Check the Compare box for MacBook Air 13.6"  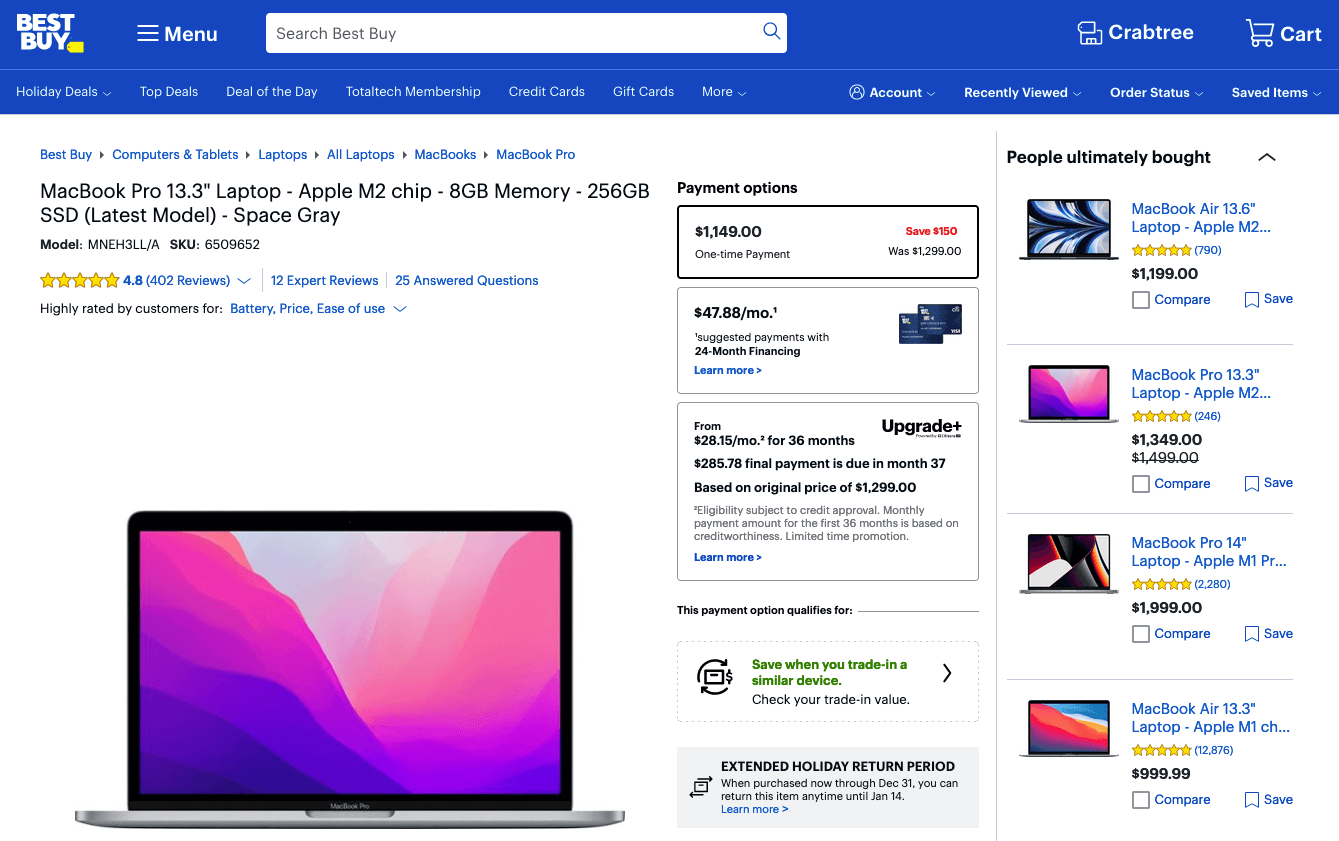click(x=1140, y=299)
